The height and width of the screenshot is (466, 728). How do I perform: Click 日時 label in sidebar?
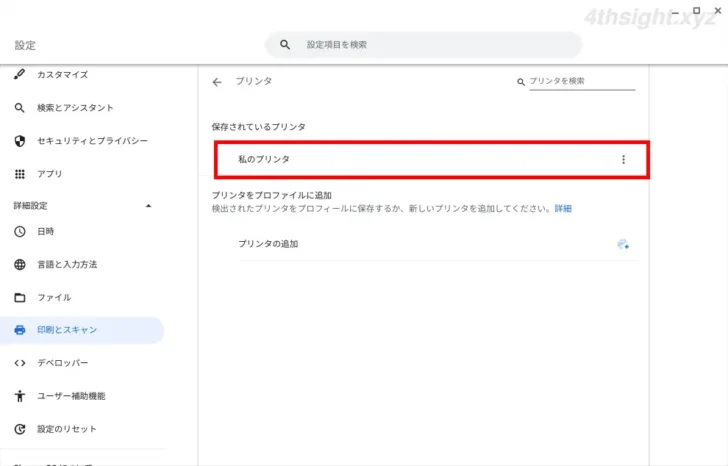[46, 231]
